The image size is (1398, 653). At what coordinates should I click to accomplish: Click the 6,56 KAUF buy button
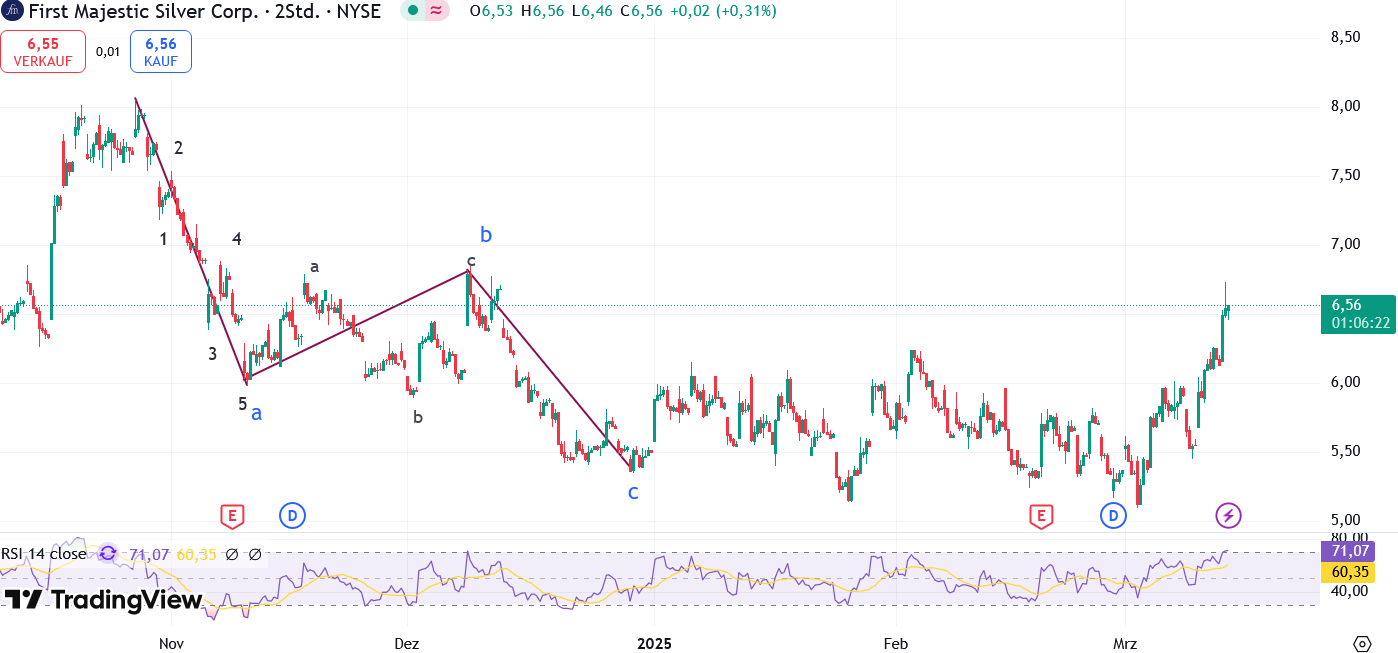160,51
